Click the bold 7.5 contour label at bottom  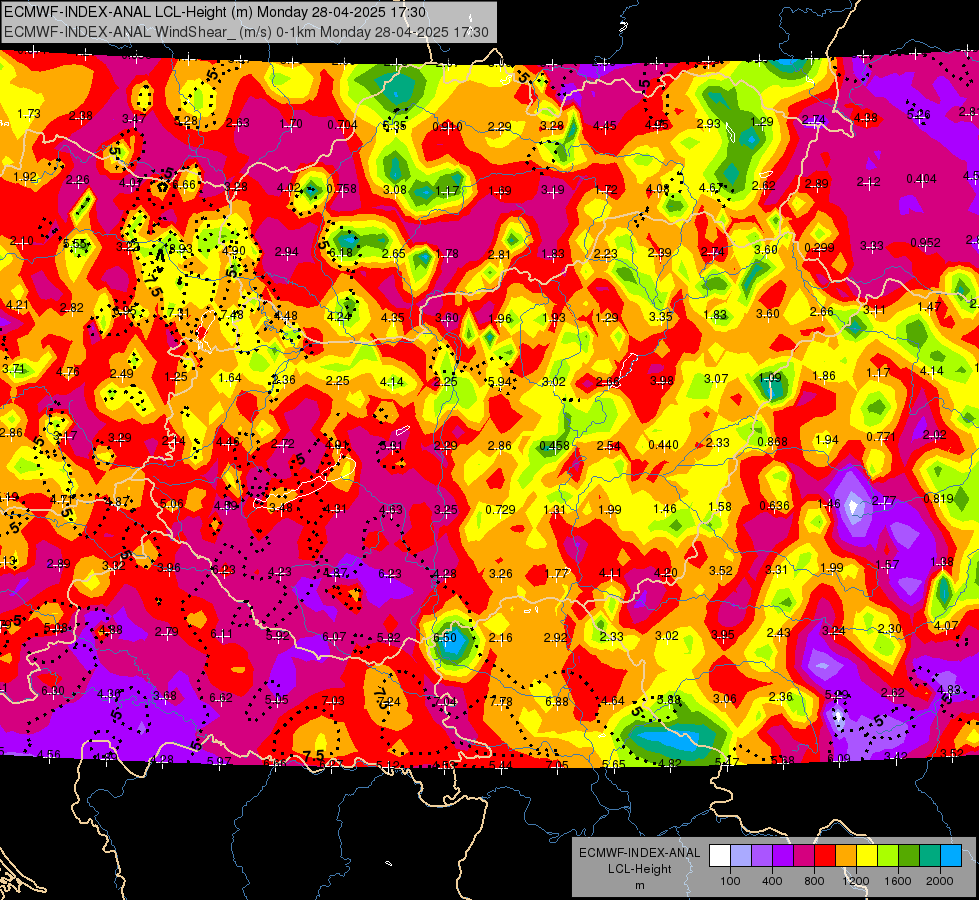314,754
